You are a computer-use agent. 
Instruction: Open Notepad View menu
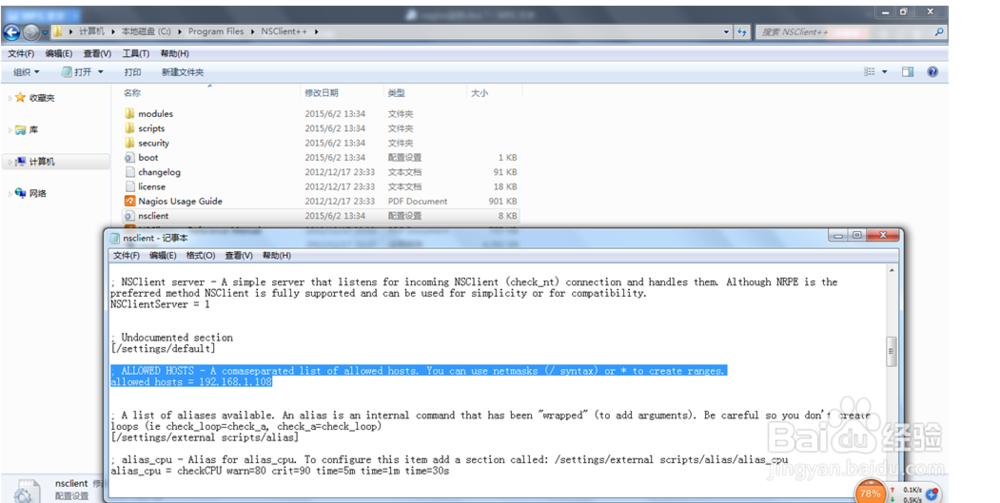point(239,256)
